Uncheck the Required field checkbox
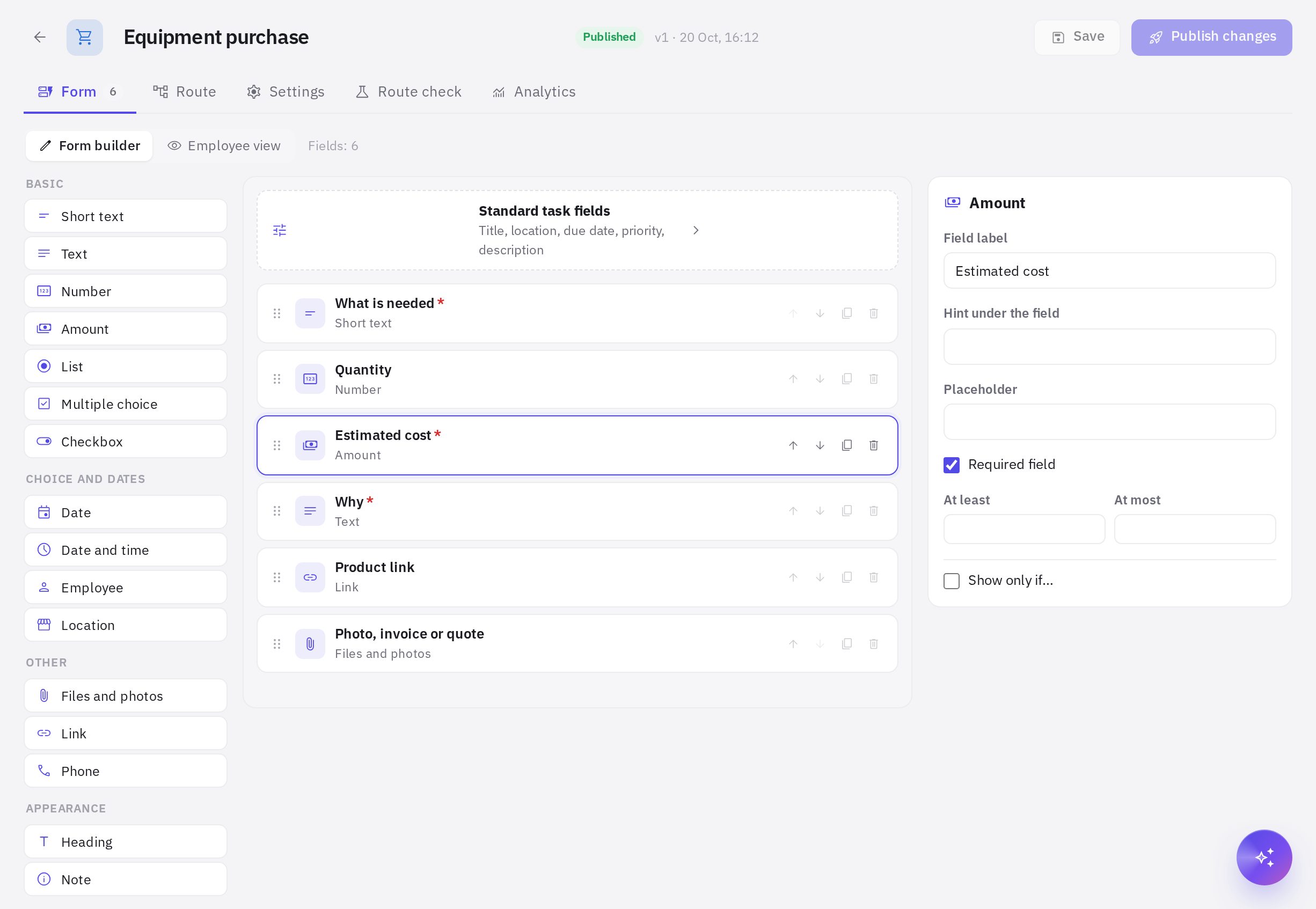Image resolution: width=1316 pixels, height=909 pixels. (952, 465)
